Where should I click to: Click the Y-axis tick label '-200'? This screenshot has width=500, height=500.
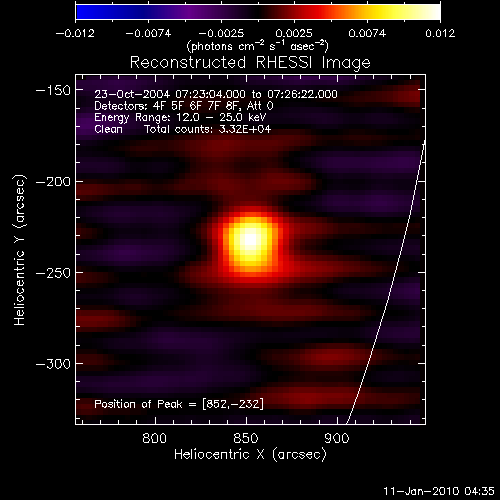click(x=53, y=182)
